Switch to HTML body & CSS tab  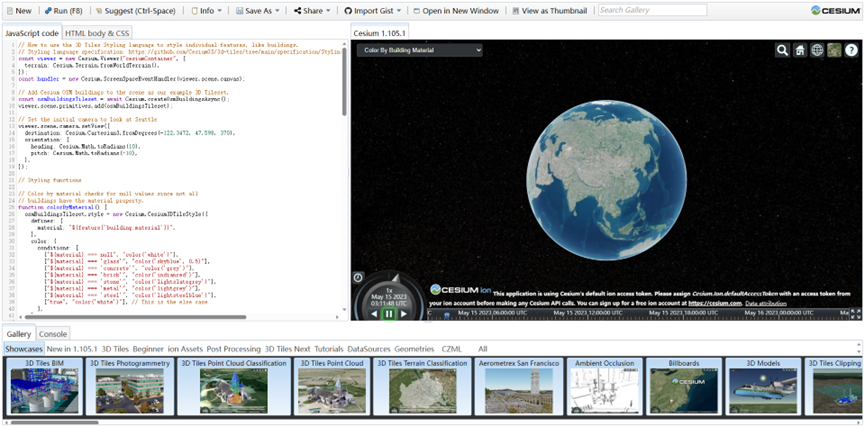97,33
